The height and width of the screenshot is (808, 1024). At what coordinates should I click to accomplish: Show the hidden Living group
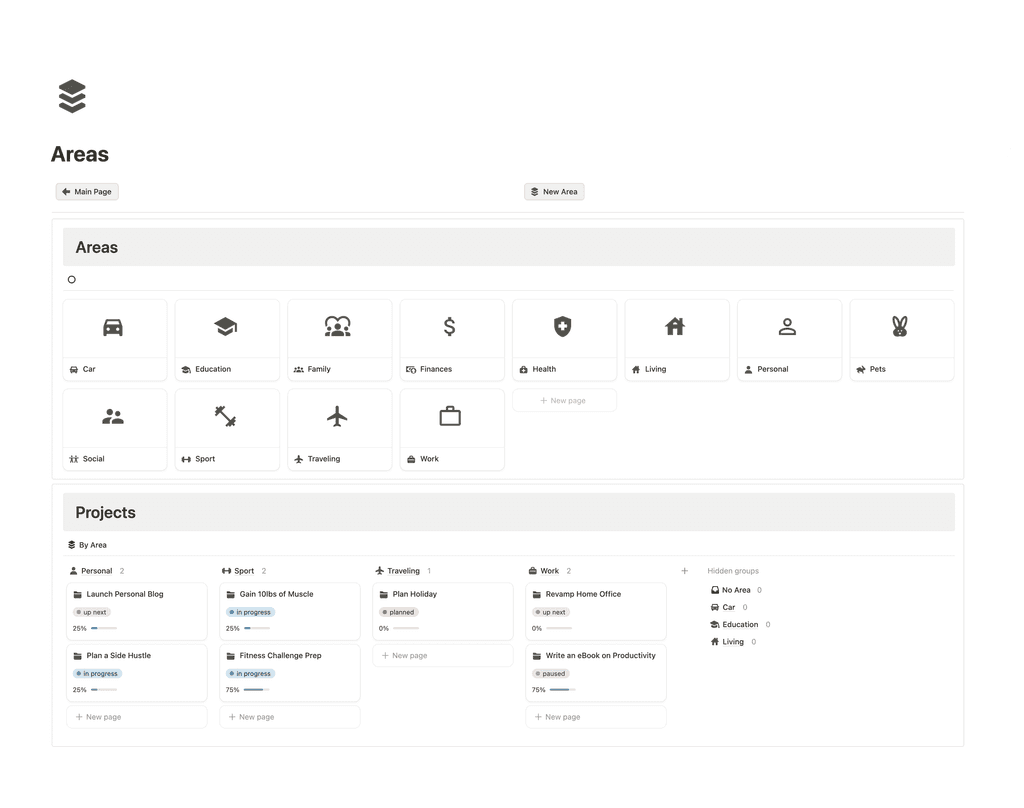[733, 641]
